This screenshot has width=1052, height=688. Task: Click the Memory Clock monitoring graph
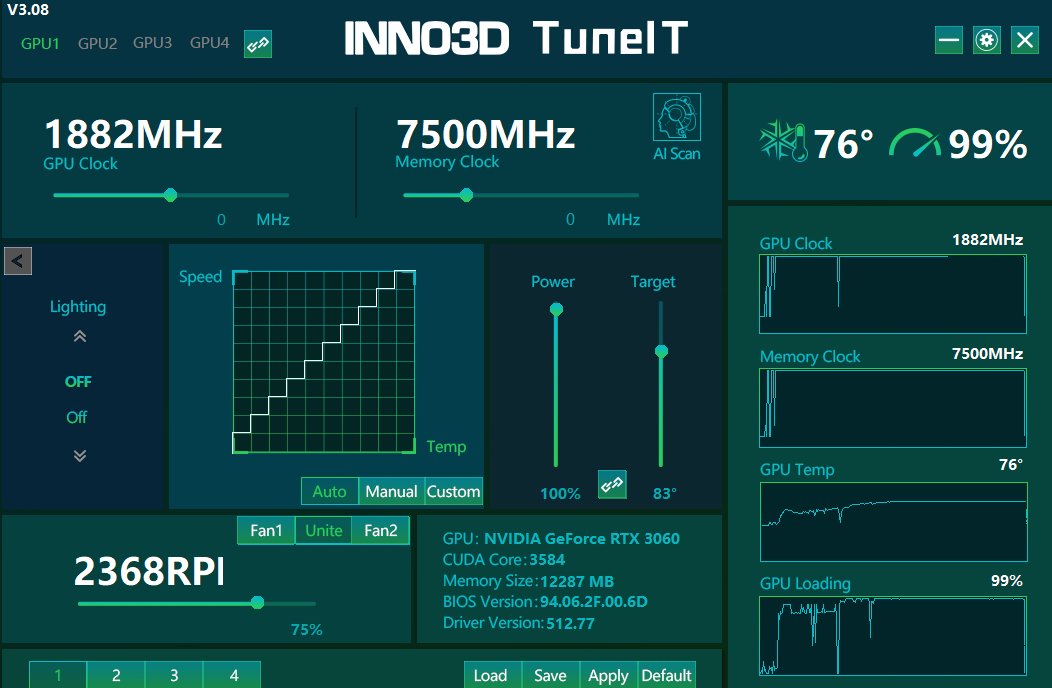coord(892,408)
